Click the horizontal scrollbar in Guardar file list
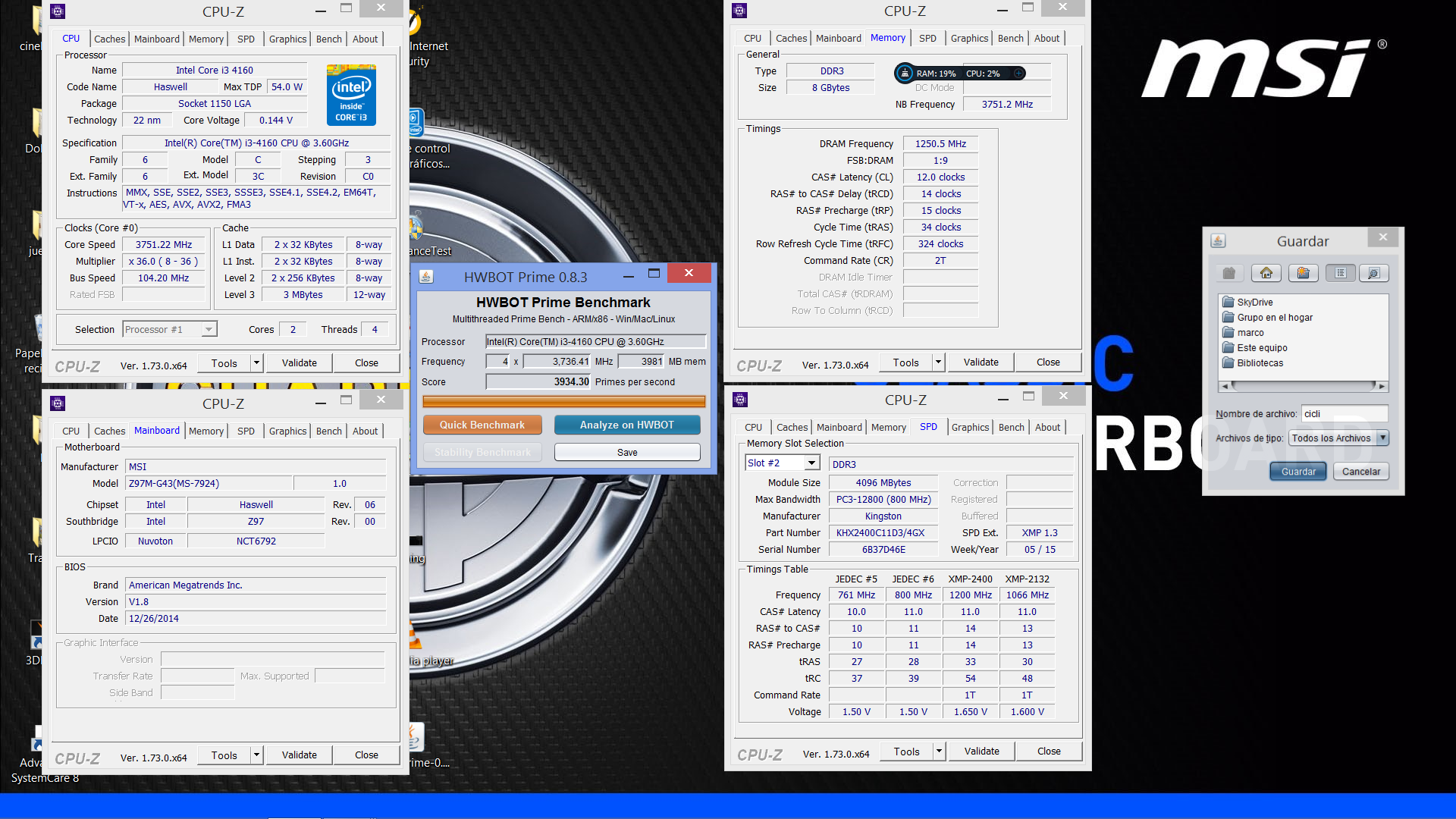The height and width of the screenshot is (819, 1456). [x=1303, y=386]
